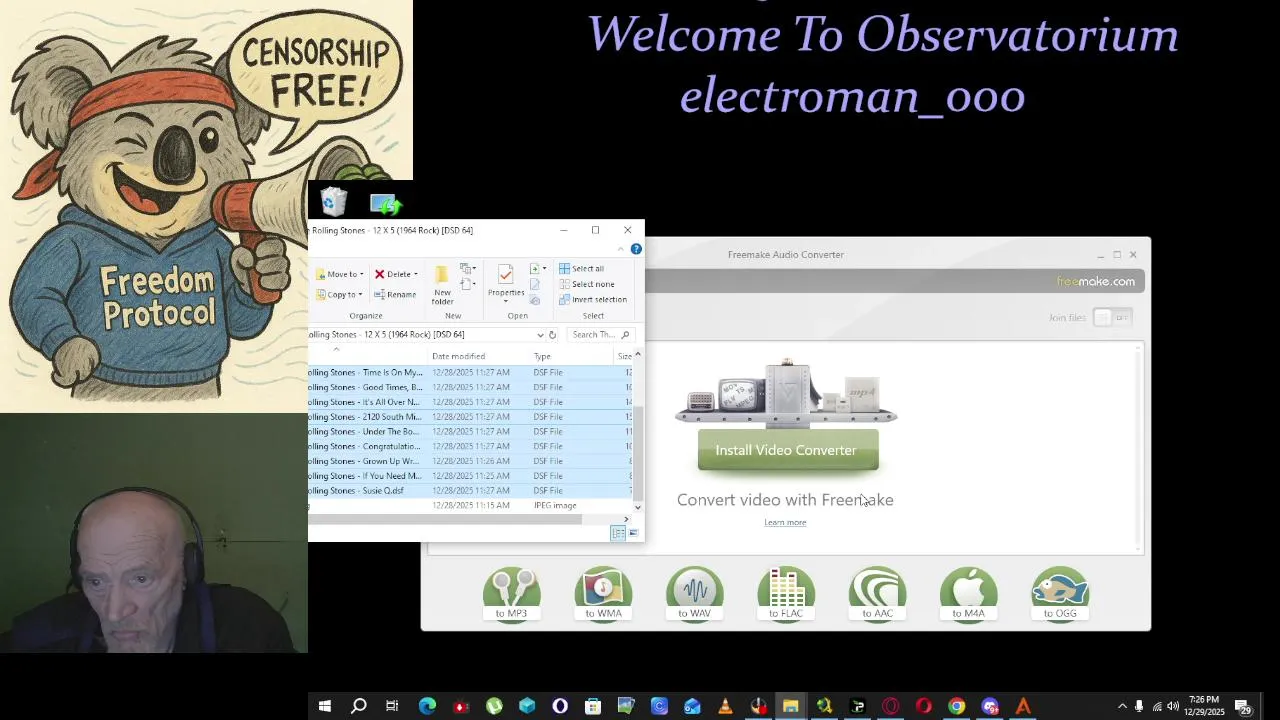Open File Explorer taskbar icon
1280x720 pixels.
tap(791, 706)
